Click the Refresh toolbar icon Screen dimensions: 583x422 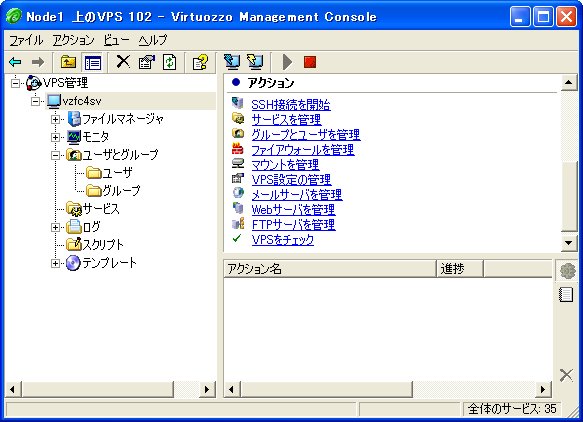pos(170,62)
